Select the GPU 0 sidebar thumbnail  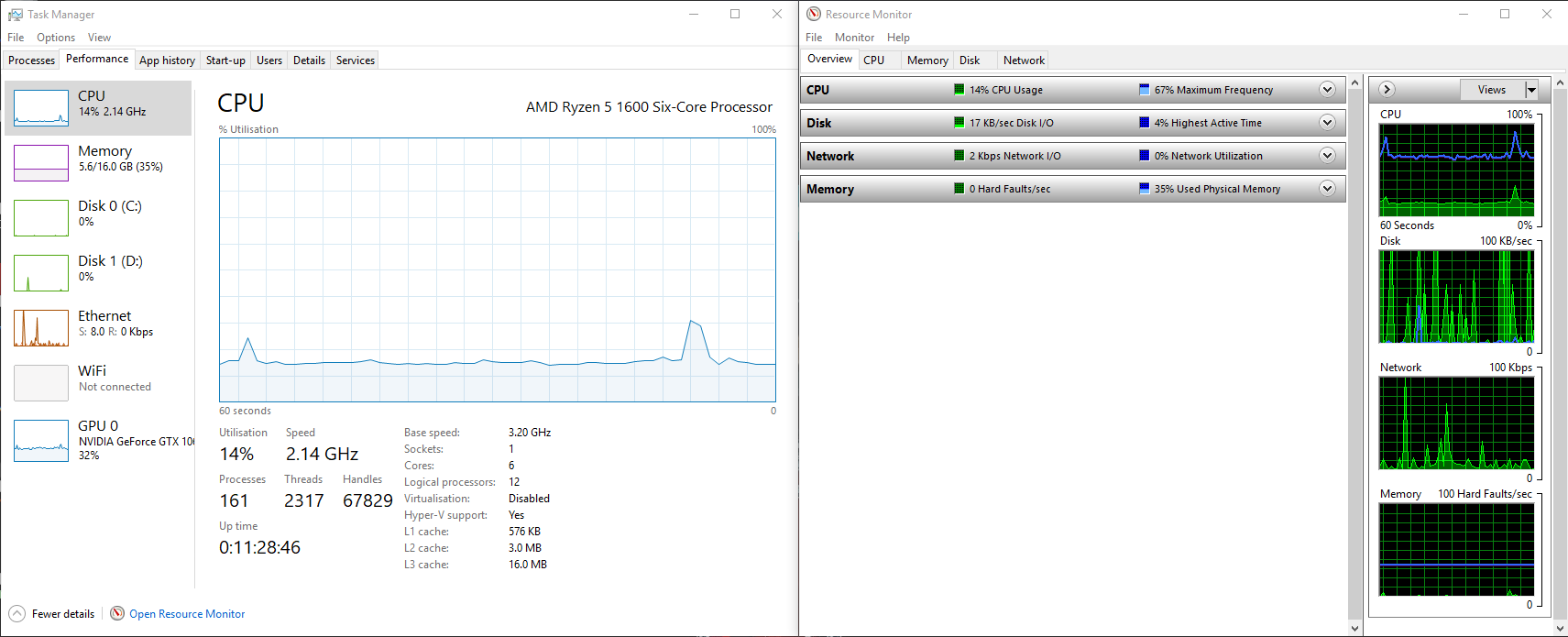click(41, 440)
